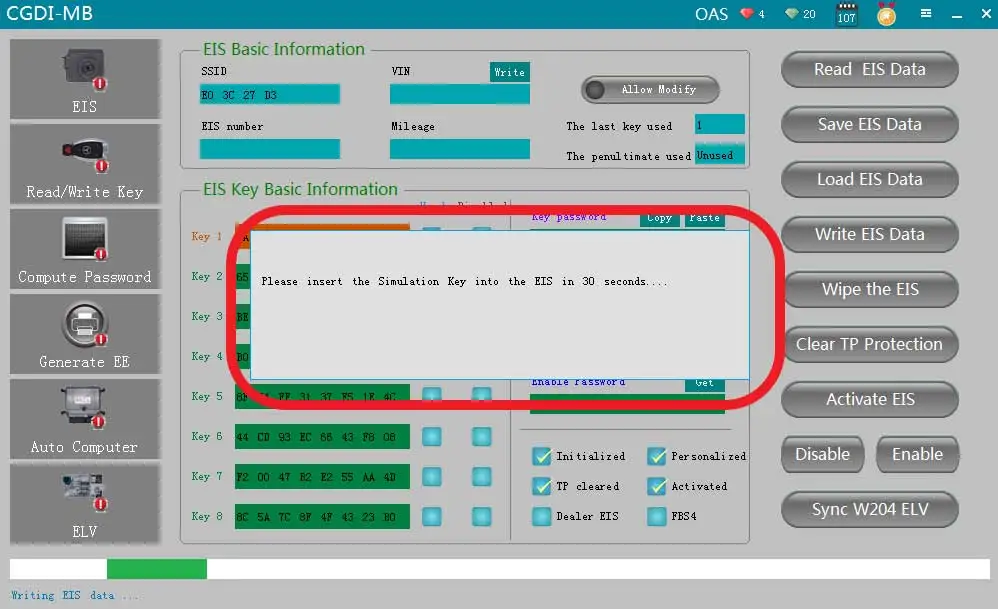This screenshot has width=998, height=609.
Task: Click the Key 7 label
Action: (x=207, y=477)
